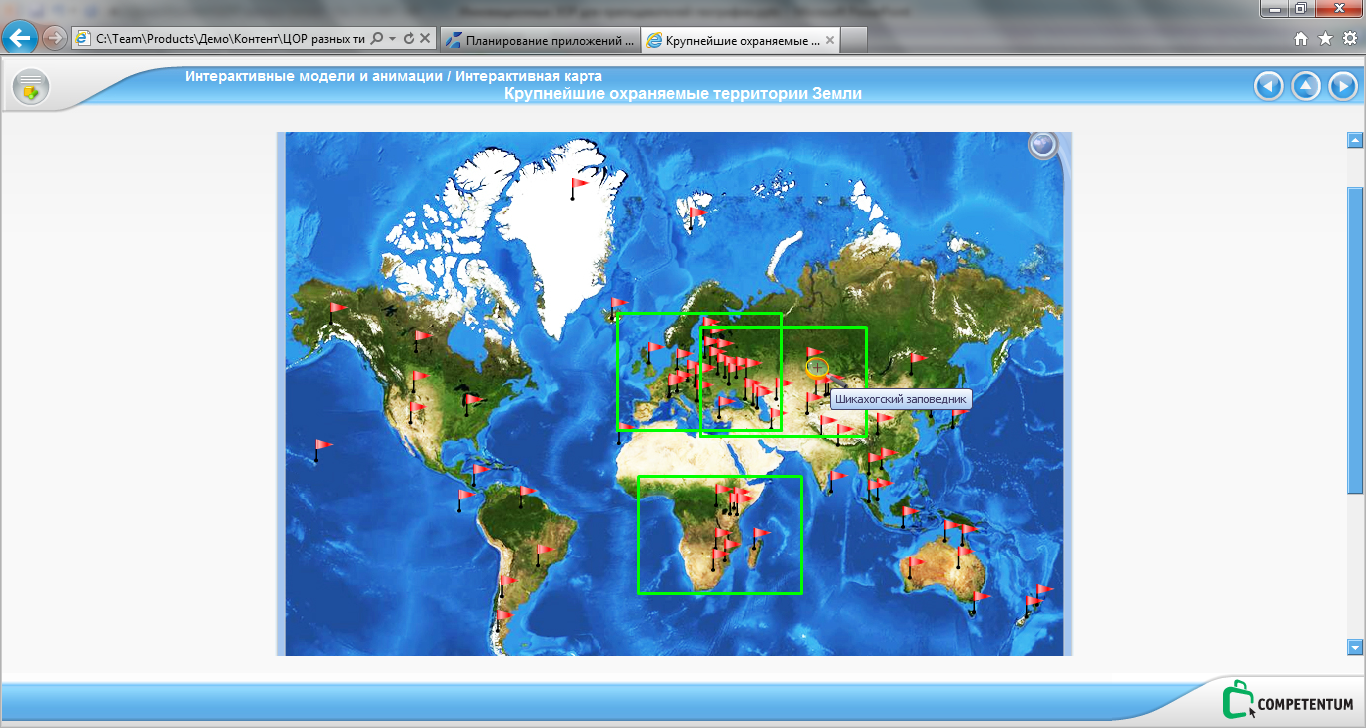Viewport: 1366px width, 728px height.
Task: Click the Competentum logo
Action: pos(1288,700)
